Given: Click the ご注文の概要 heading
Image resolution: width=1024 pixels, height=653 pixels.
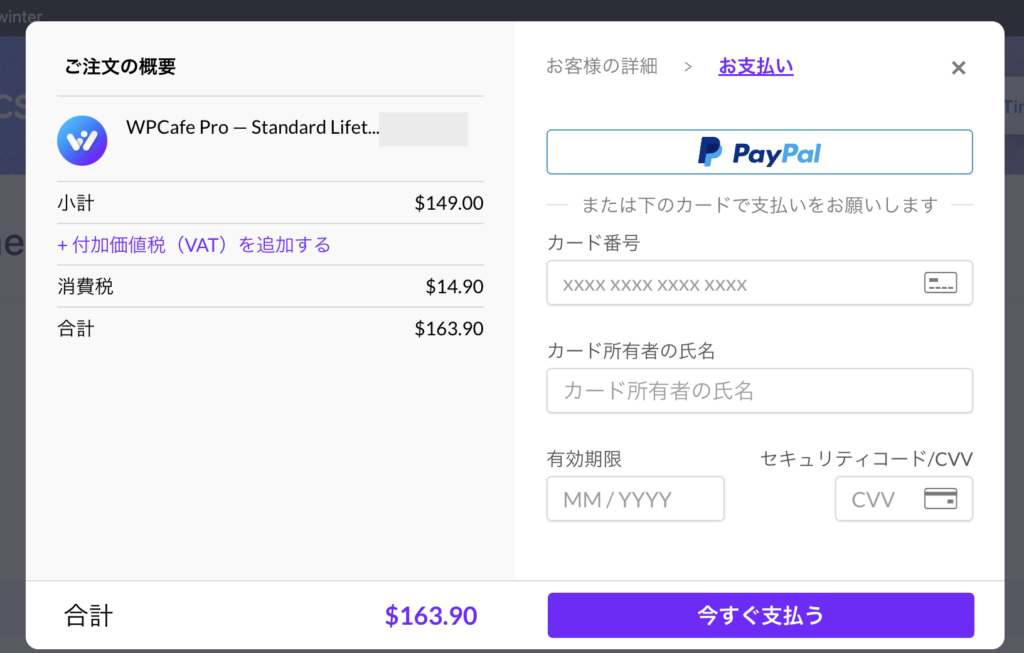Looking at the screenshot, I should [x=120, y=67].
